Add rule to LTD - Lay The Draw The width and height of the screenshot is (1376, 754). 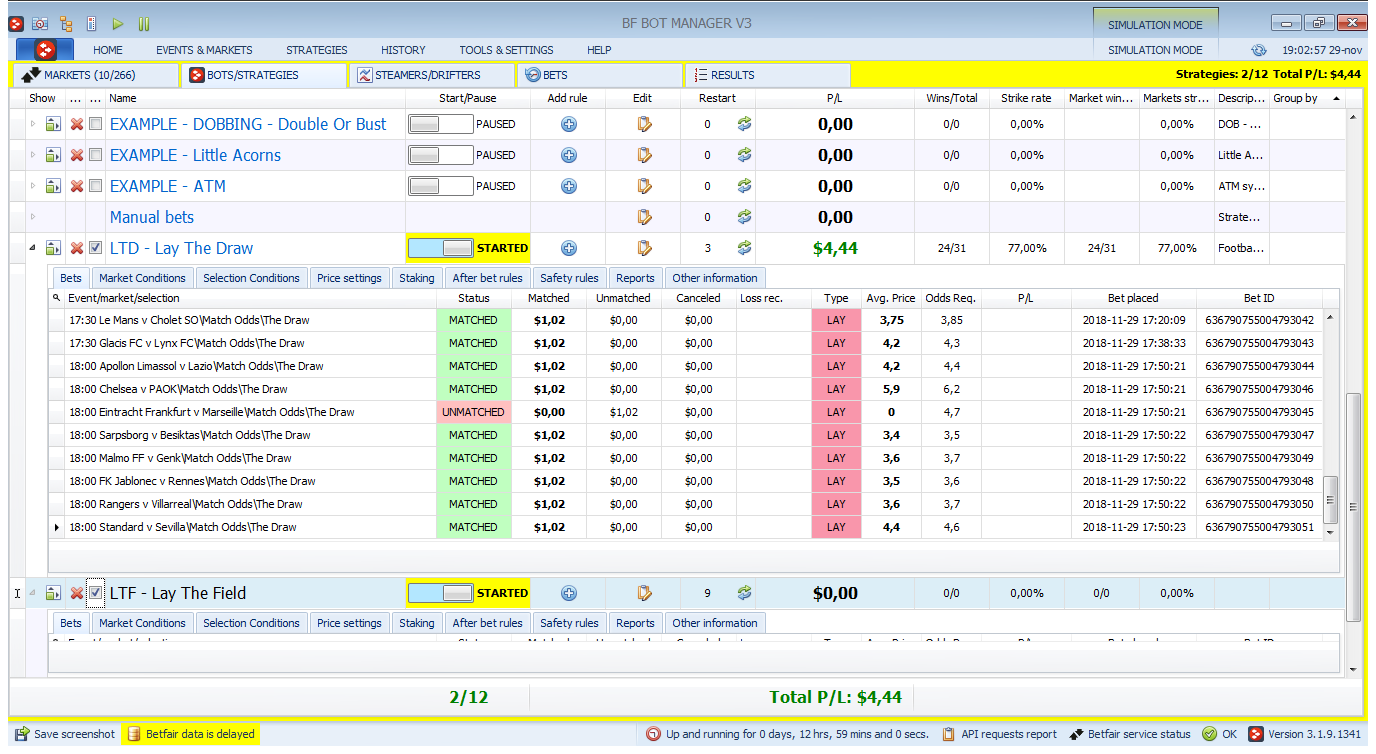point(569,248)
